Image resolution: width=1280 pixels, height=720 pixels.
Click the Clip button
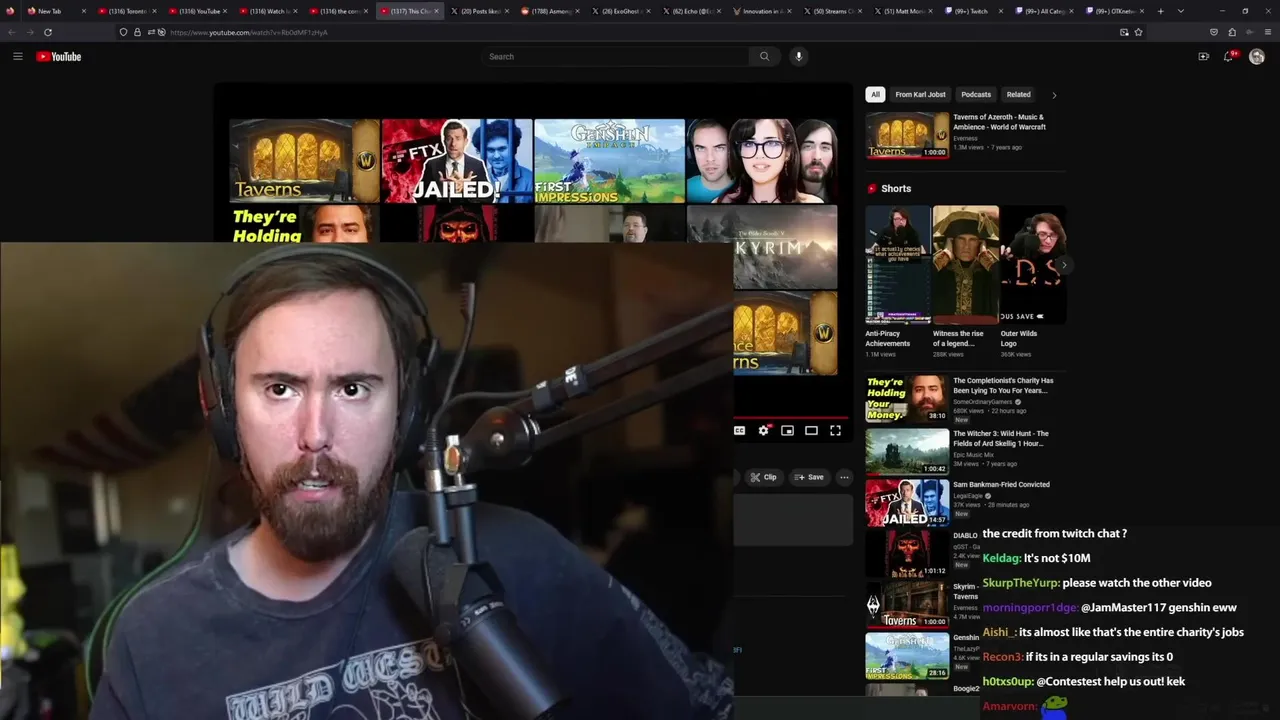(763, 477)
